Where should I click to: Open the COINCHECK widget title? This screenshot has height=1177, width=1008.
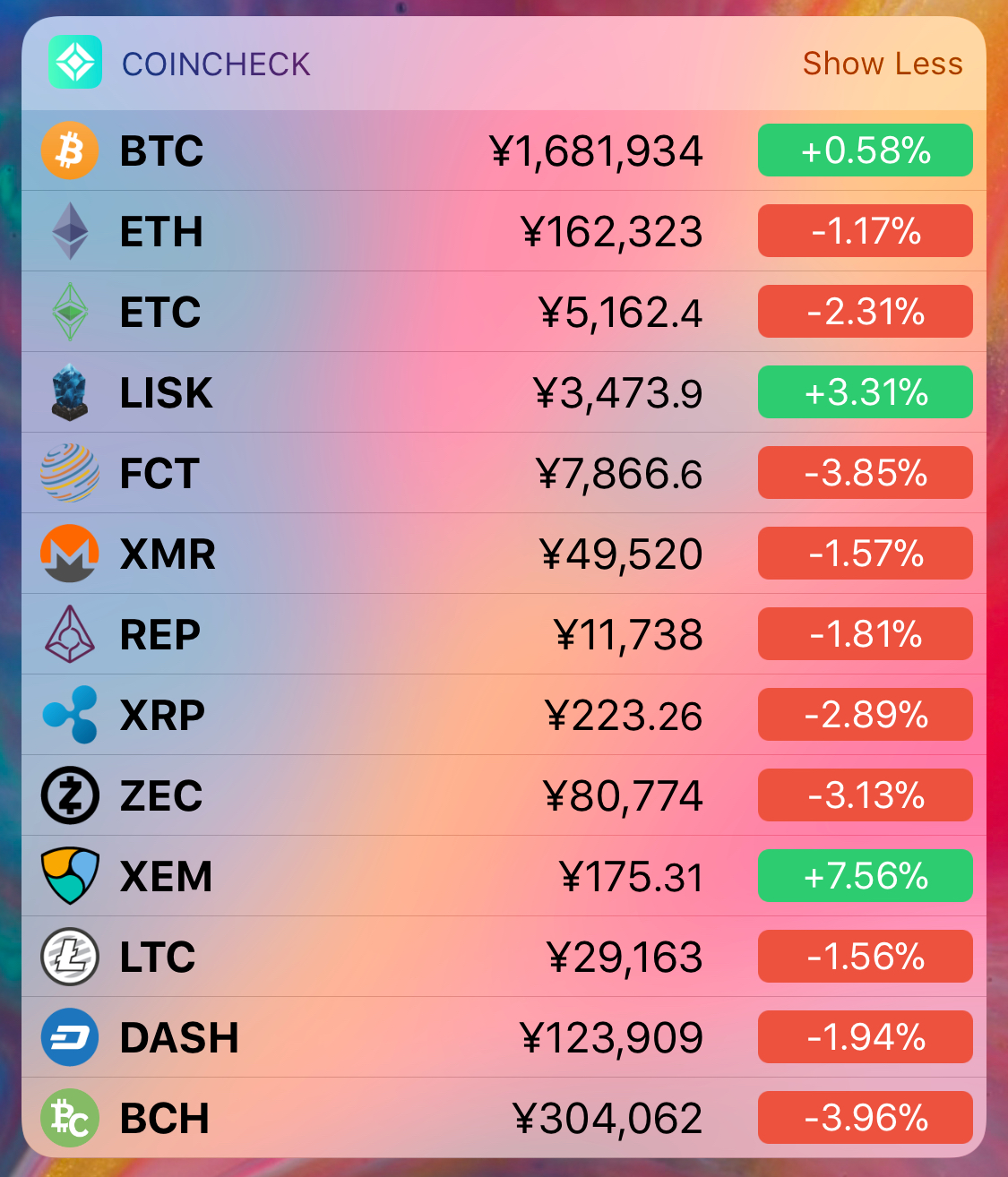[216, 64]
